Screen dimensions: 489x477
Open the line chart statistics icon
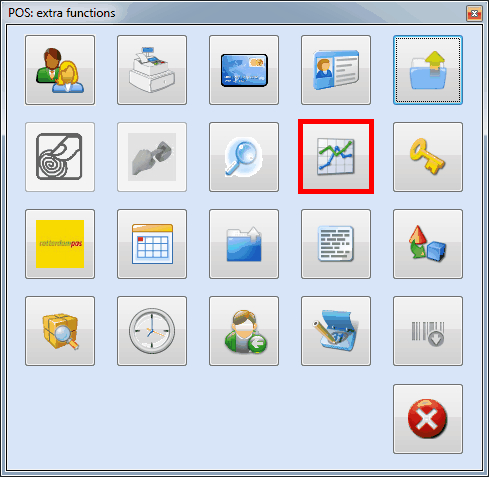336,157
